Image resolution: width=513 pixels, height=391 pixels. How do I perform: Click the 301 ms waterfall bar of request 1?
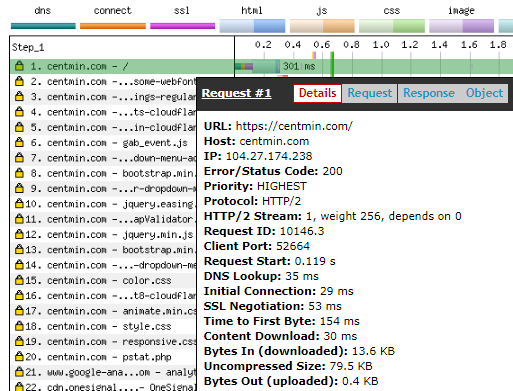pyautogui.click(x=257, y=66)
